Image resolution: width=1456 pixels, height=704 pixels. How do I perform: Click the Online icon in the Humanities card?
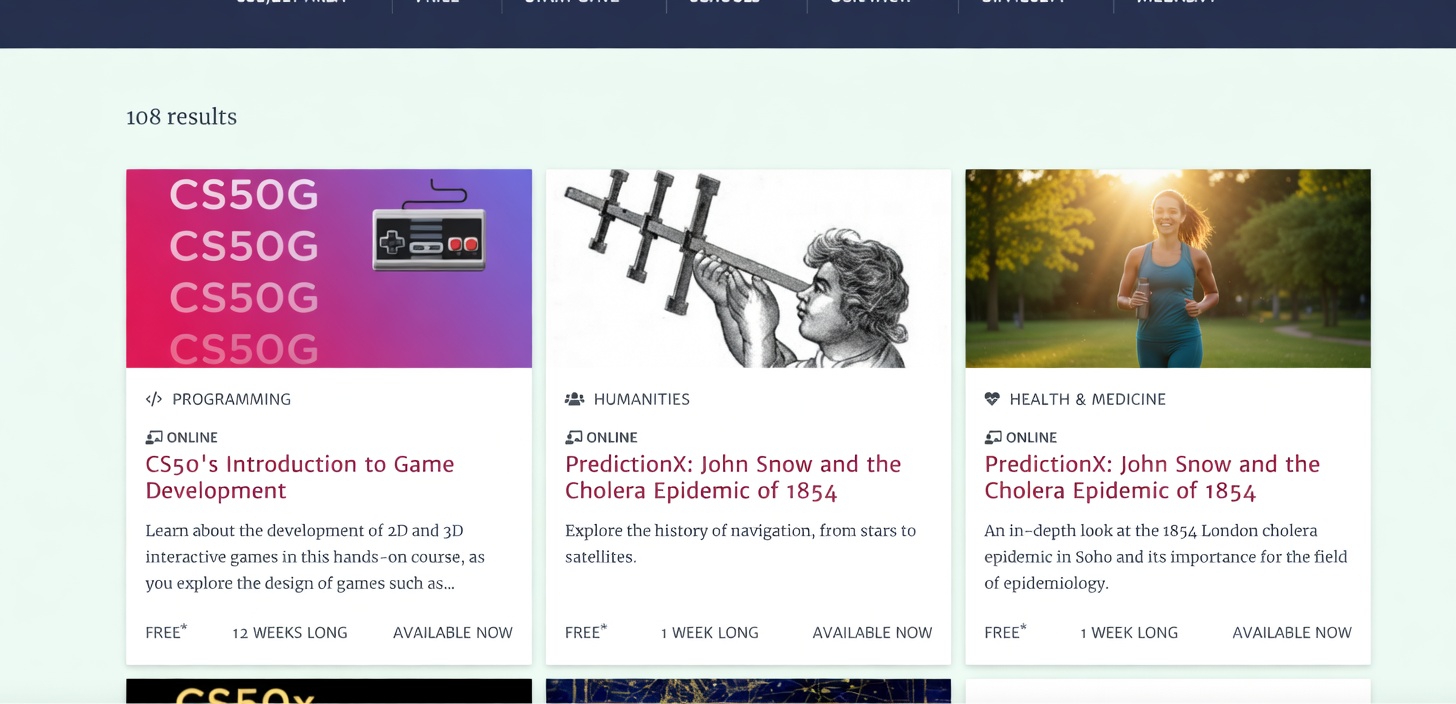(x=574, y=437)
